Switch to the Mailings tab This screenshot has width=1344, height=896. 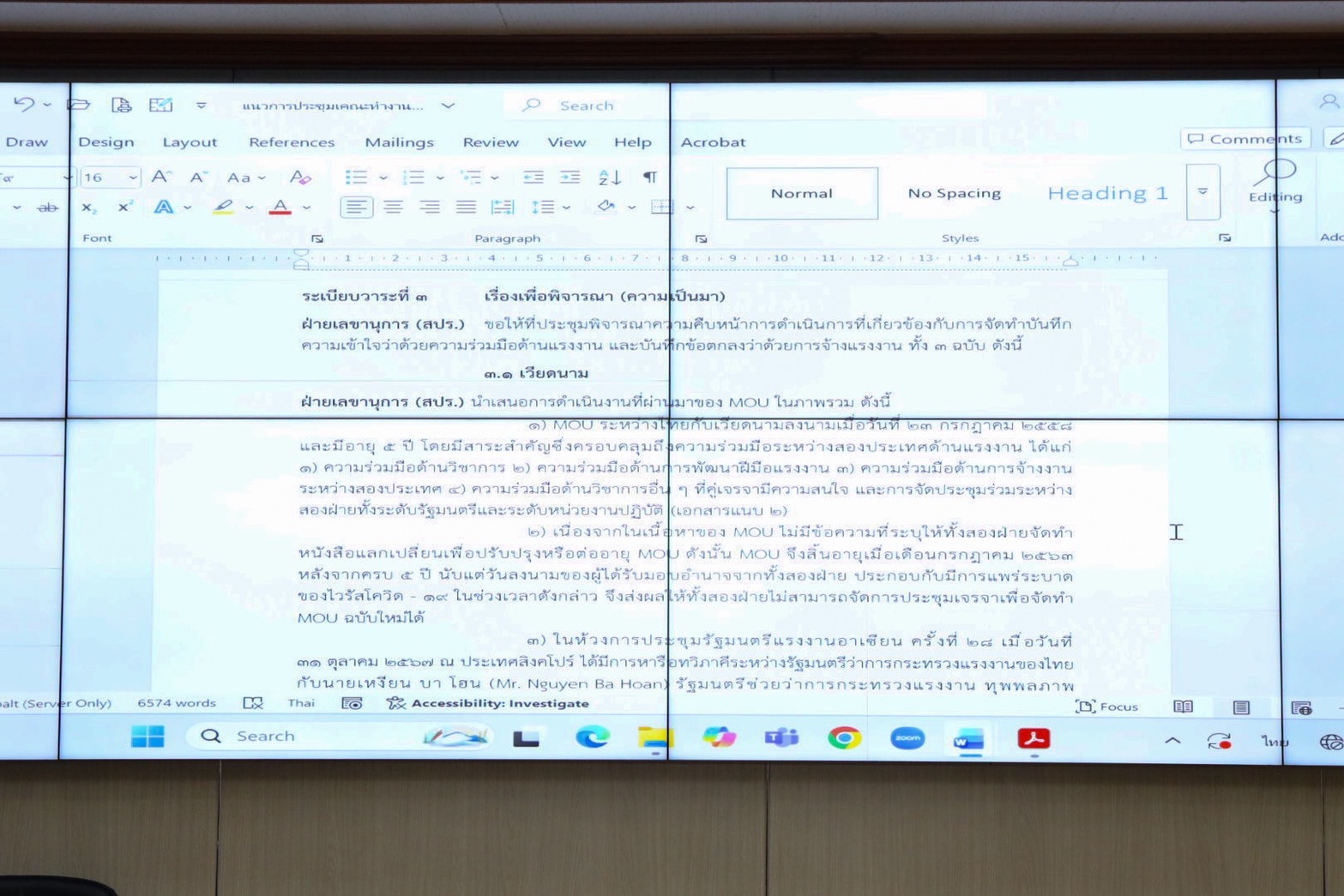pos(399,142)
